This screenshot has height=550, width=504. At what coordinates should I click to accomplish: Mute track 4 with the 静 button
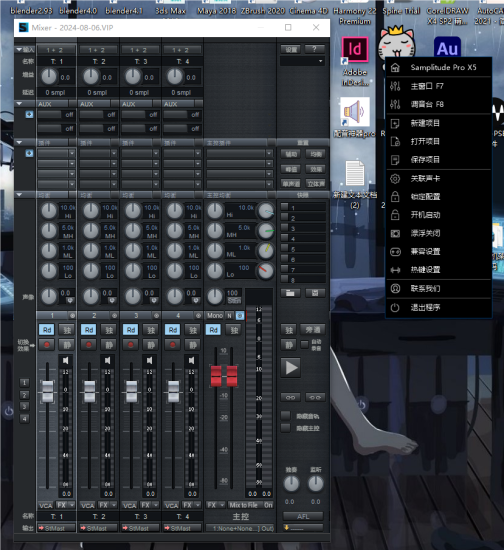coord(193,345)
